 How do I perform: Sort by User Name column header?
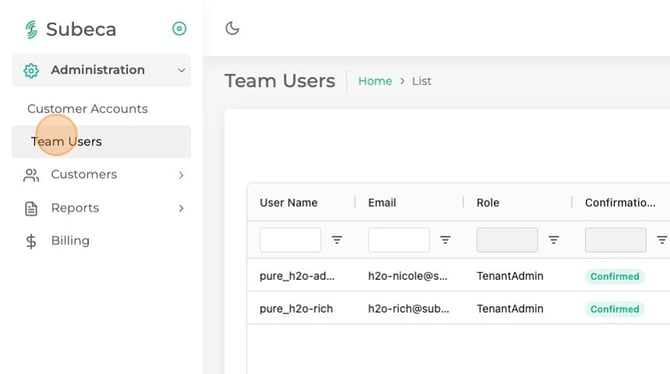(x=288, y=203)
